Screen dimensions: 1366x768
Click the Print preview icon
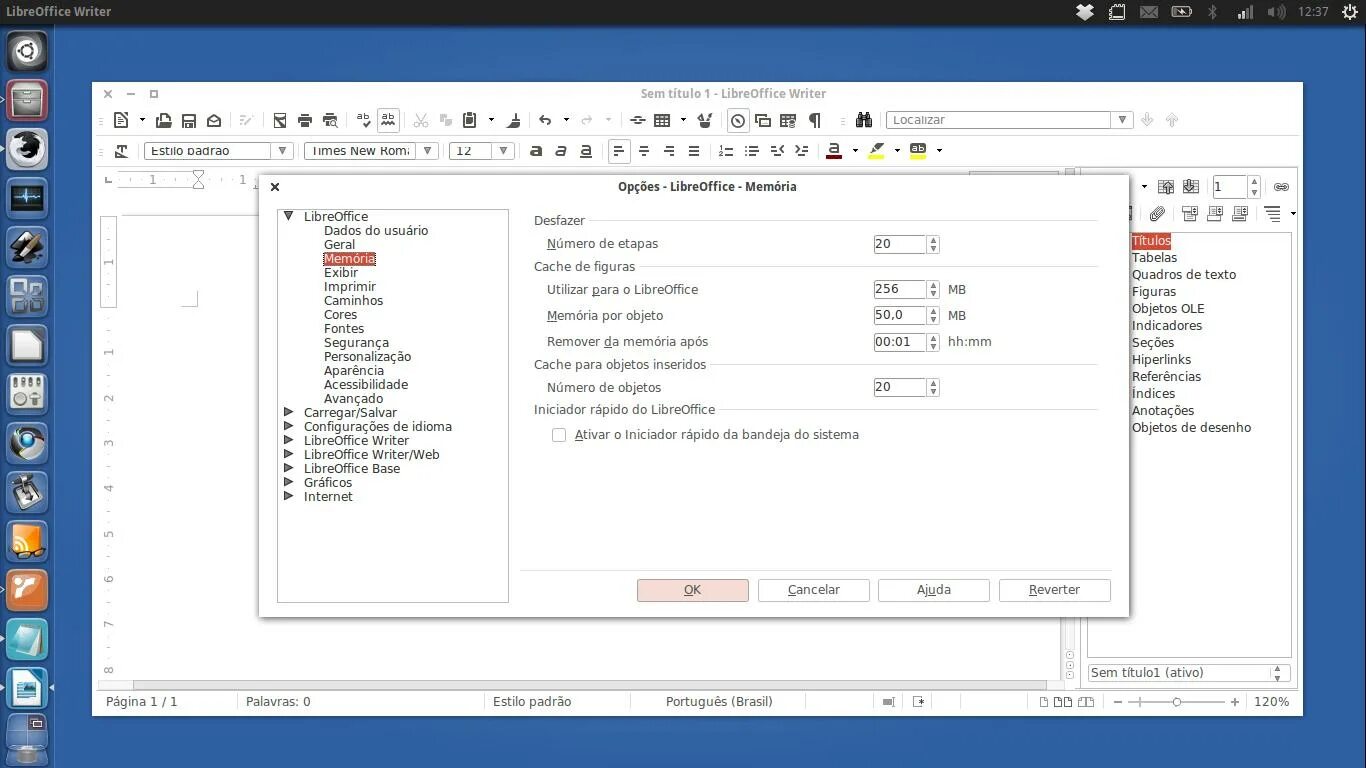(x=330, y=120)
